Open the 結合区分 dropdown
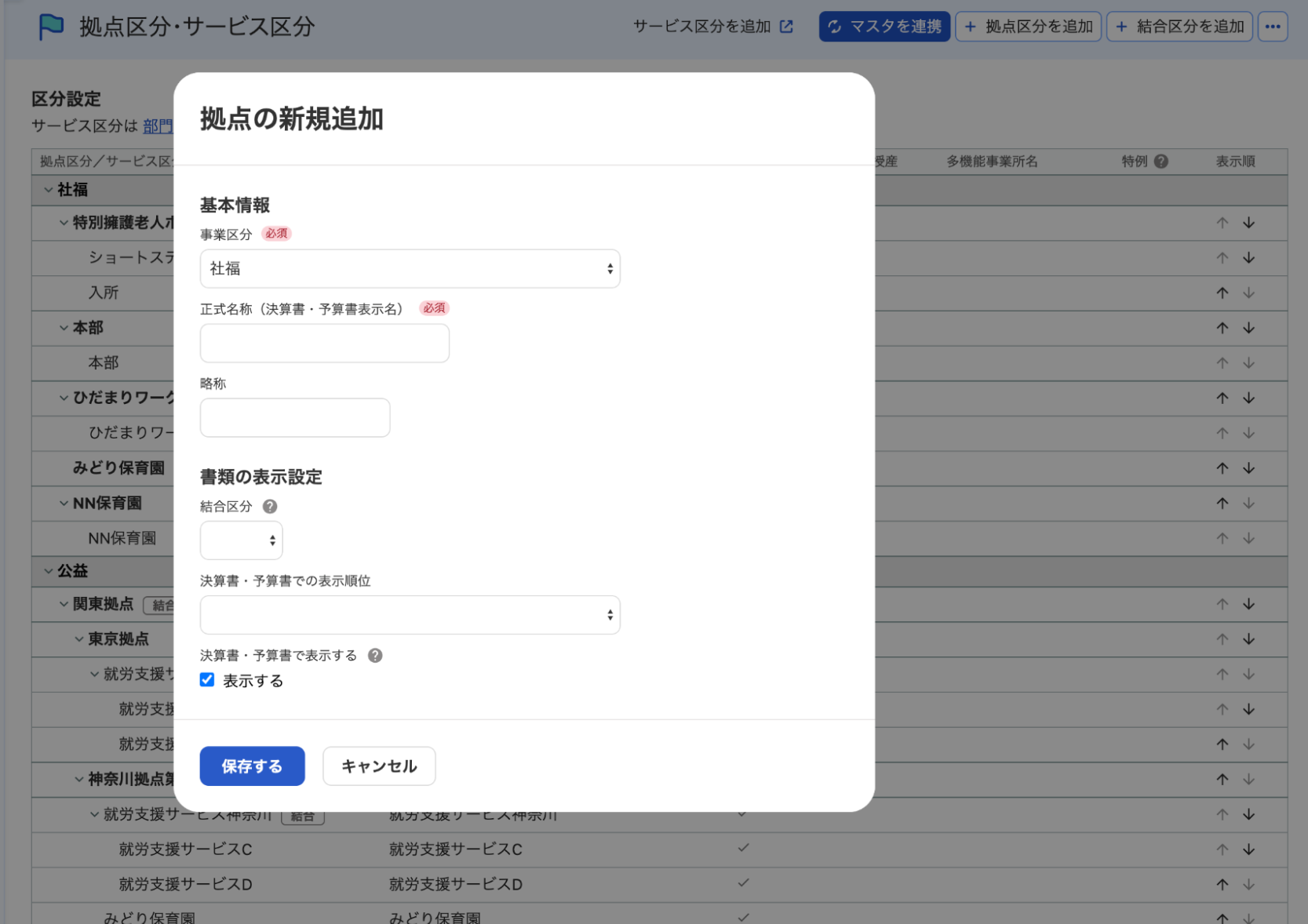The width and height of the screenshot is (1308, 924). 241,540
